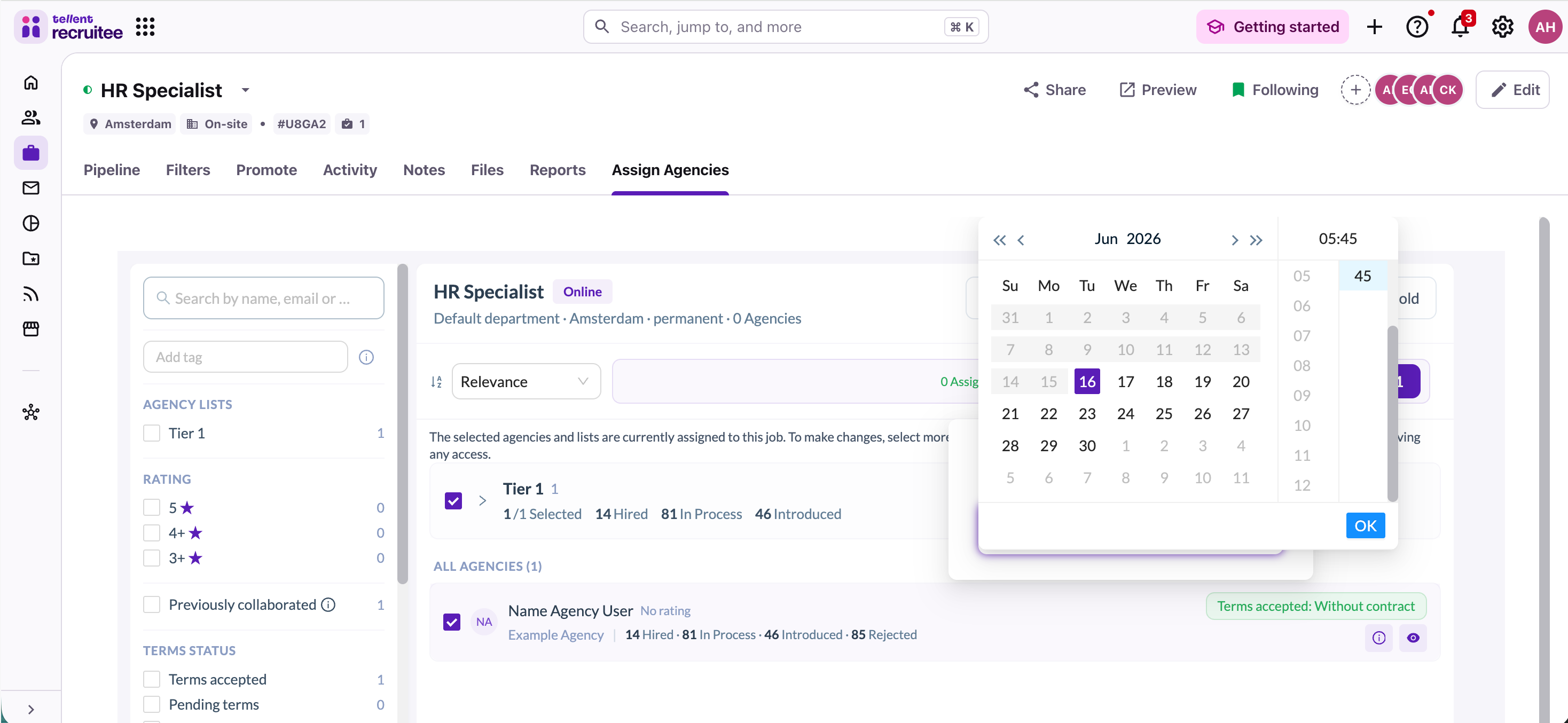Go to previous year in calendar
The width and height of the screenshot is (1568, 723).
[999, 240]
